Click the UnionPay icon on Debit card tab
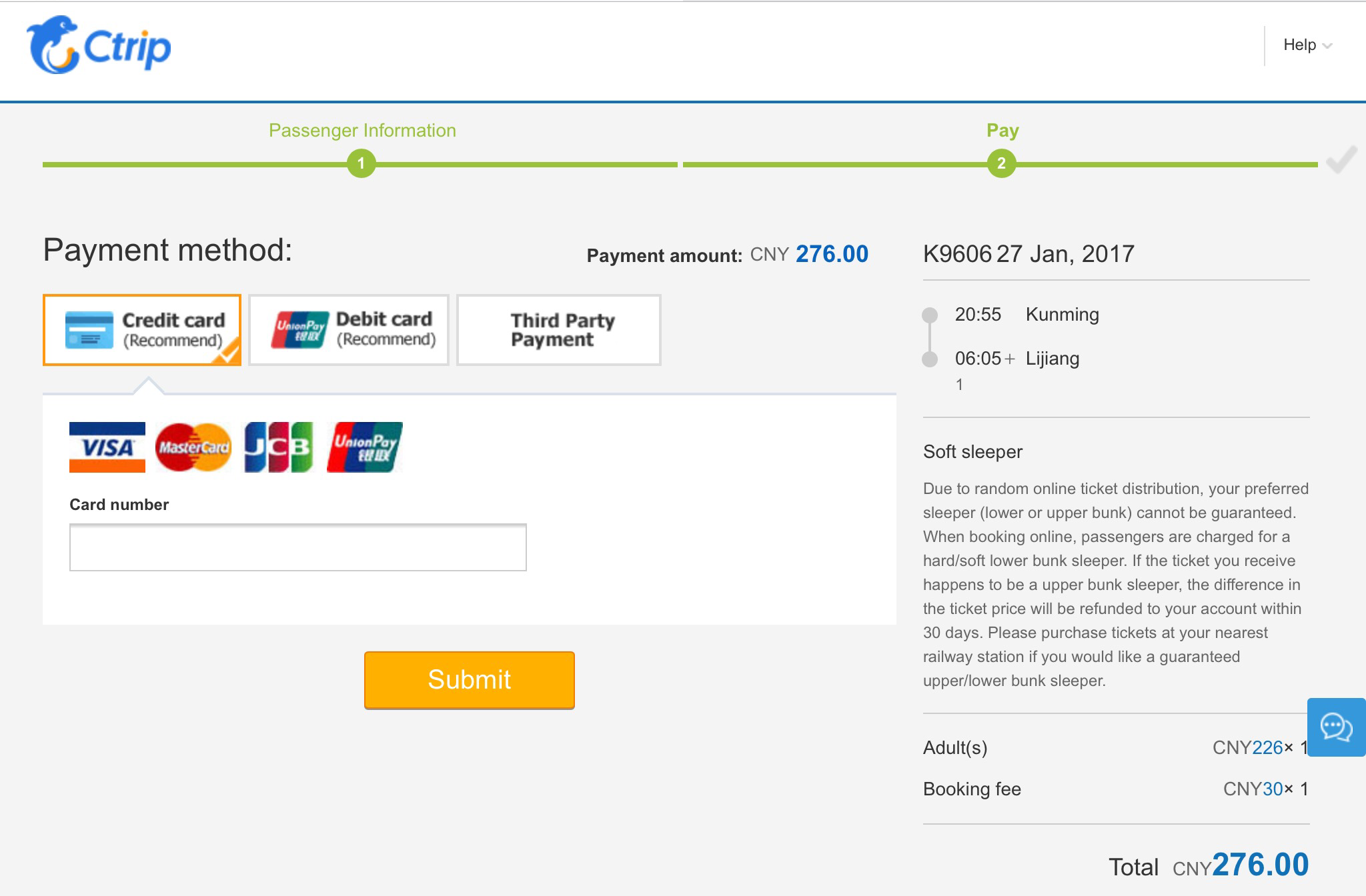The width and height of the screenshot is (1366, 896). tap(299, 330)
